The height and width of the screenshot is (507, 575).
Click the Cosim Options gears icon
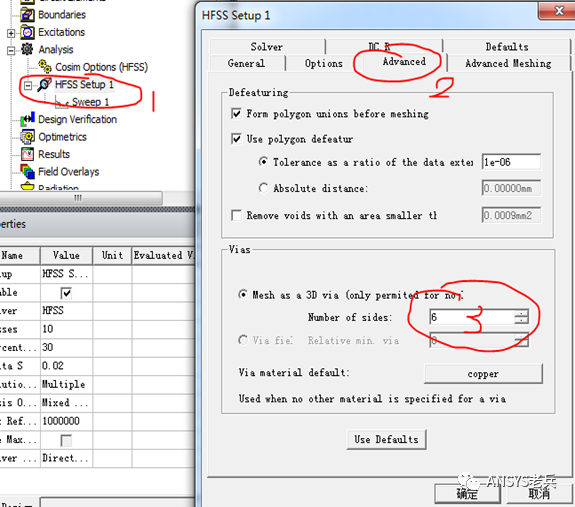coord(45,67)
